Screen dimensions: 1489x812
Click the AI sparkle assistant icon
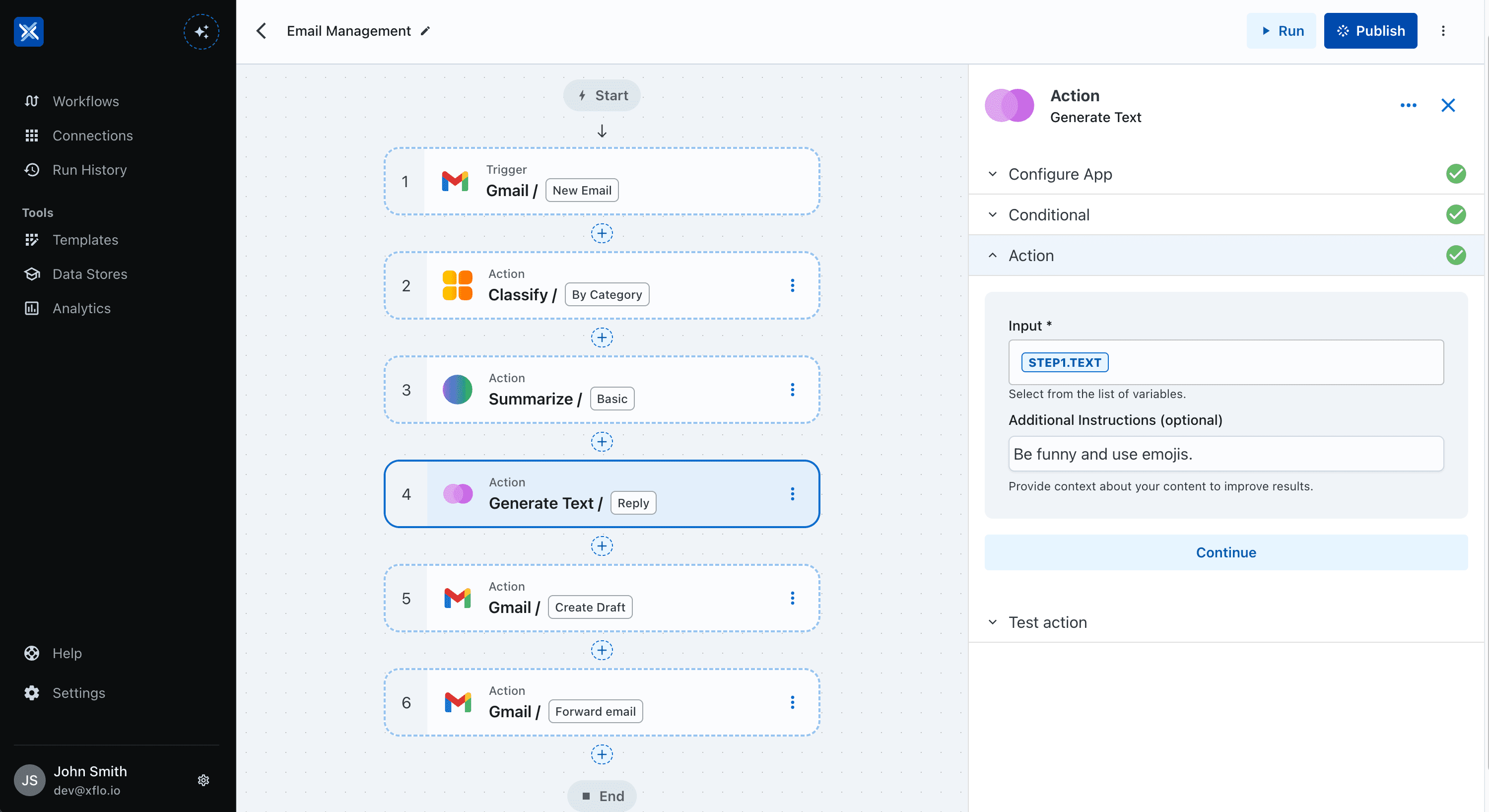pos(201,32)
